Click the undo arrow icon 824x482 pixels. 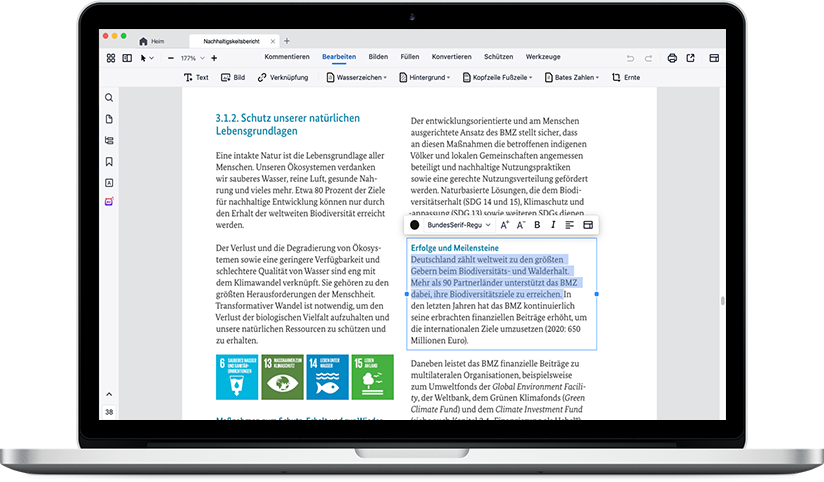tap(630, 58)
